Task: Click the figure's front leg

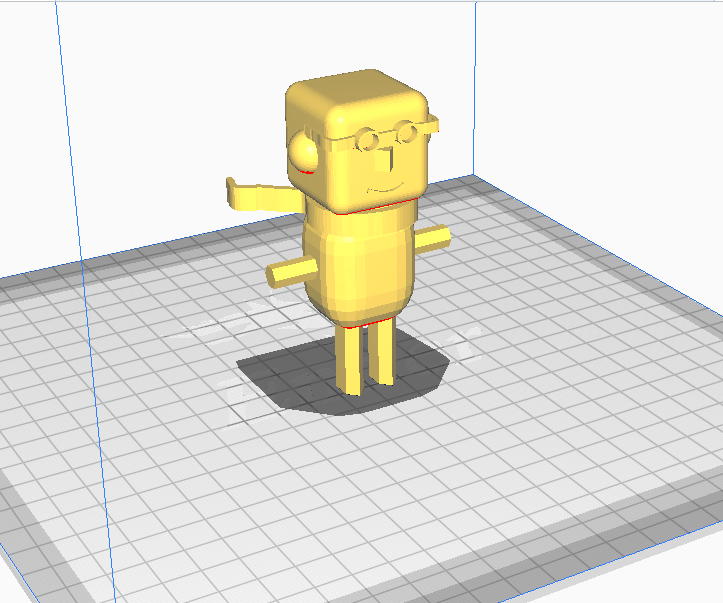Action: (351, 360)
